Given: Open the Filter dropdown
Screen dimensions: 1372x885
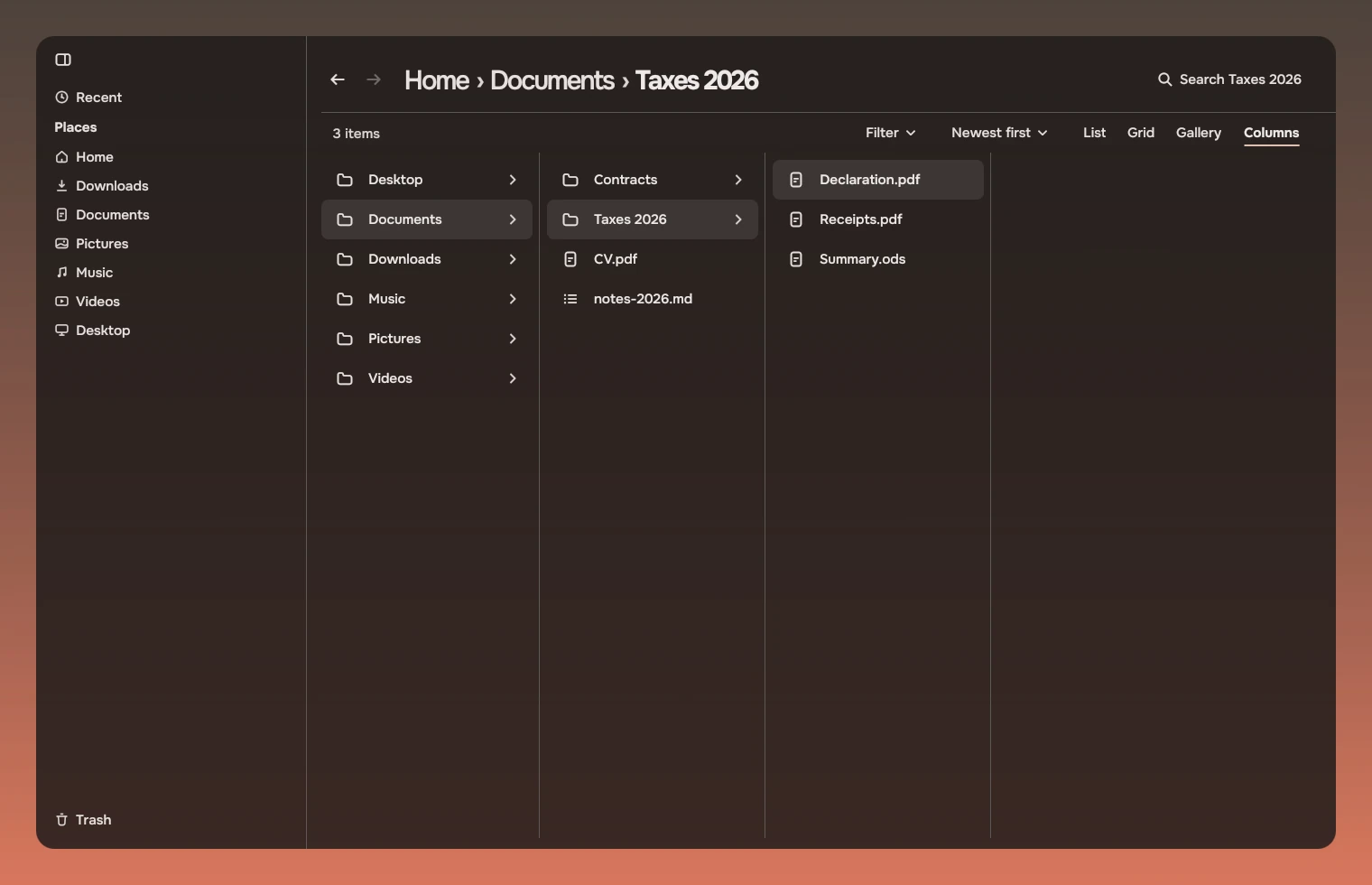Looking at the screenshot, I should pyautogui.click(x=891, y=133).
